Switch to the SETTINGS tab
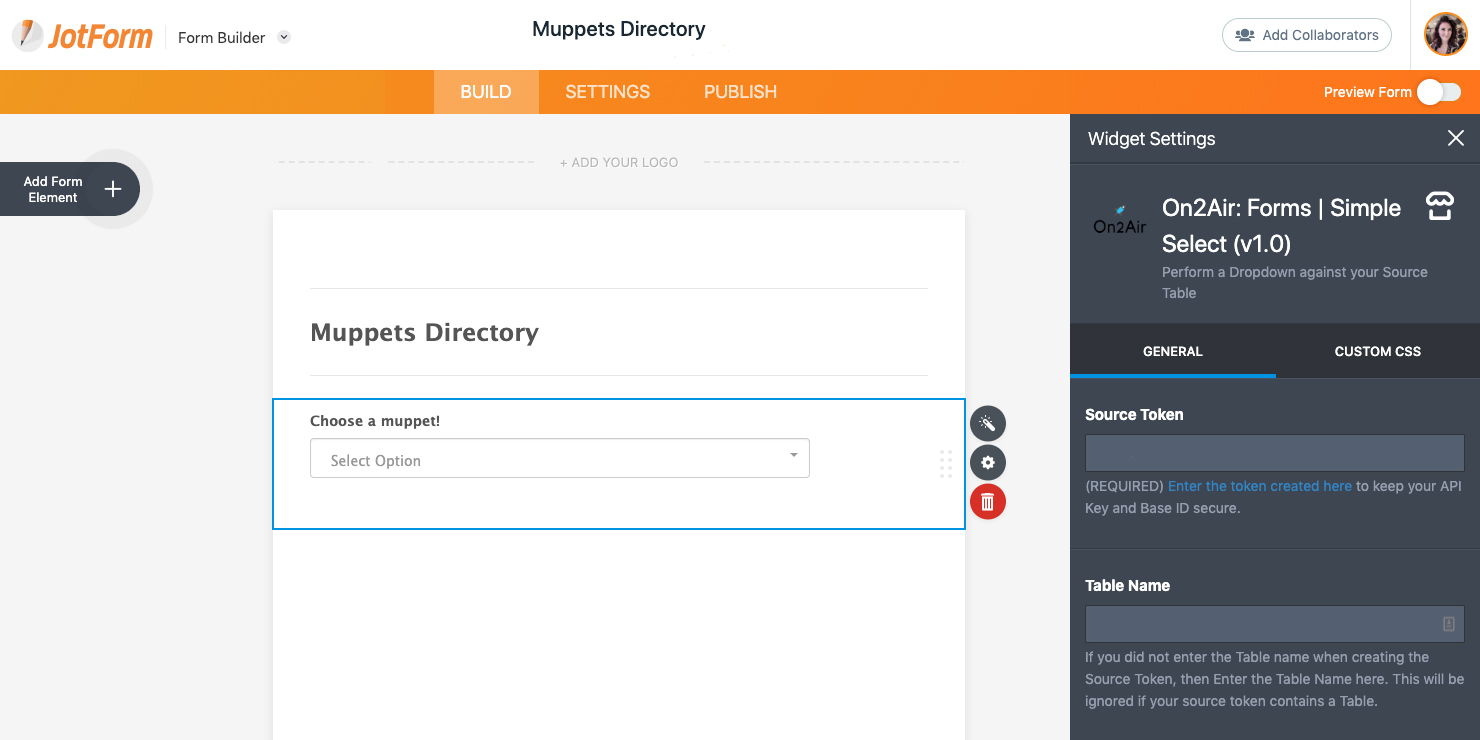1480x740 pixels. coord(608,92)
